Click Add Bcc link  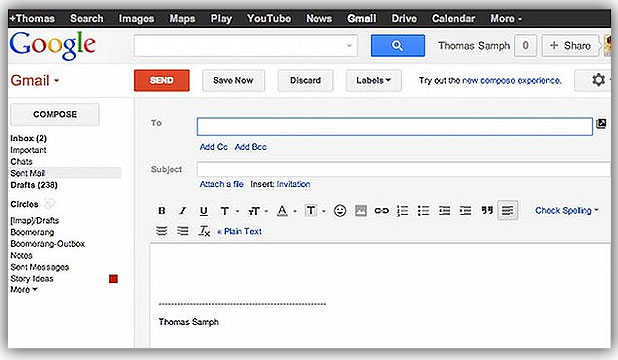click(251, 147)
